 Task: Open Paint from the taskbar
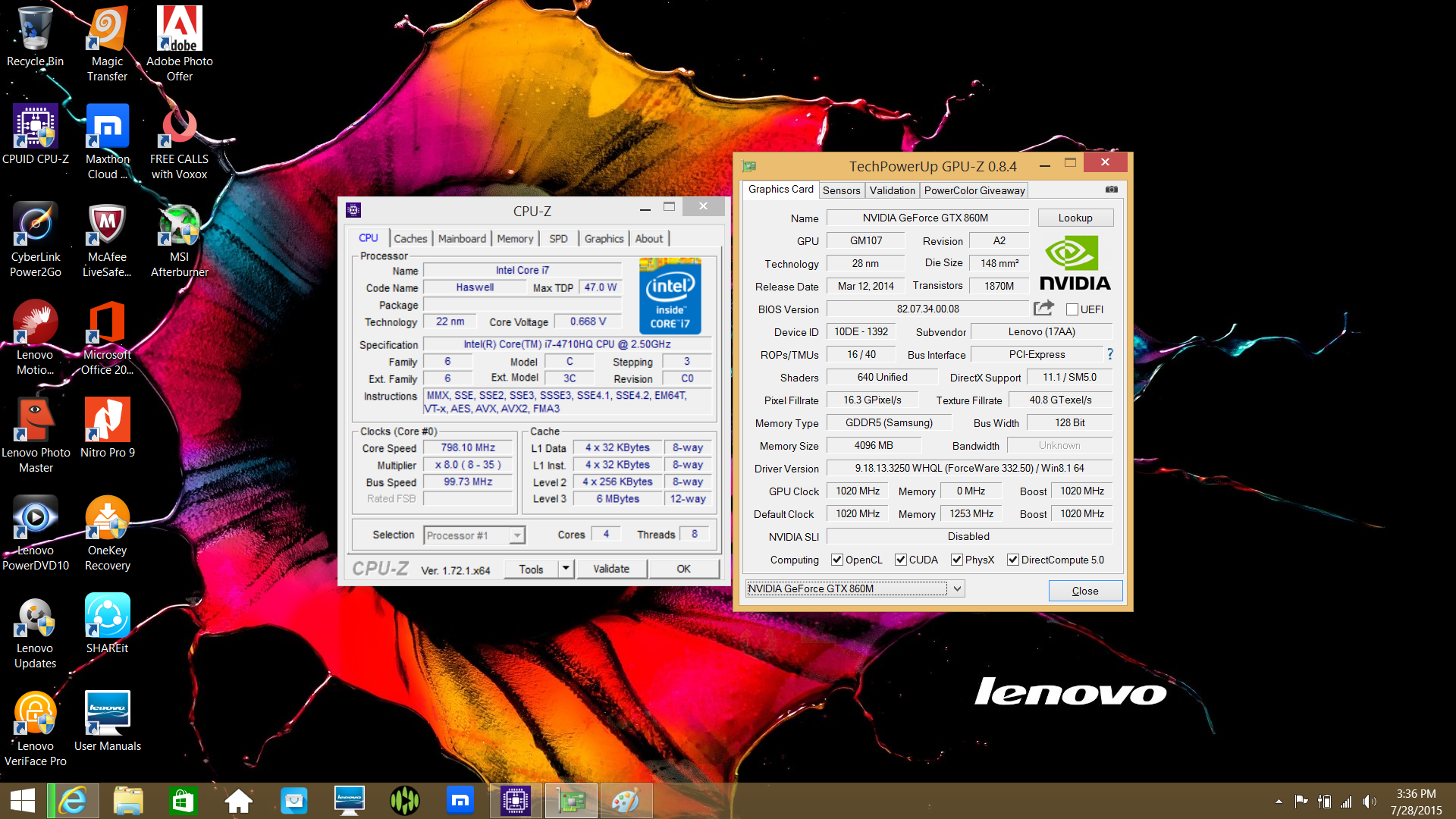pyautogui.click(x=626, y=801)
